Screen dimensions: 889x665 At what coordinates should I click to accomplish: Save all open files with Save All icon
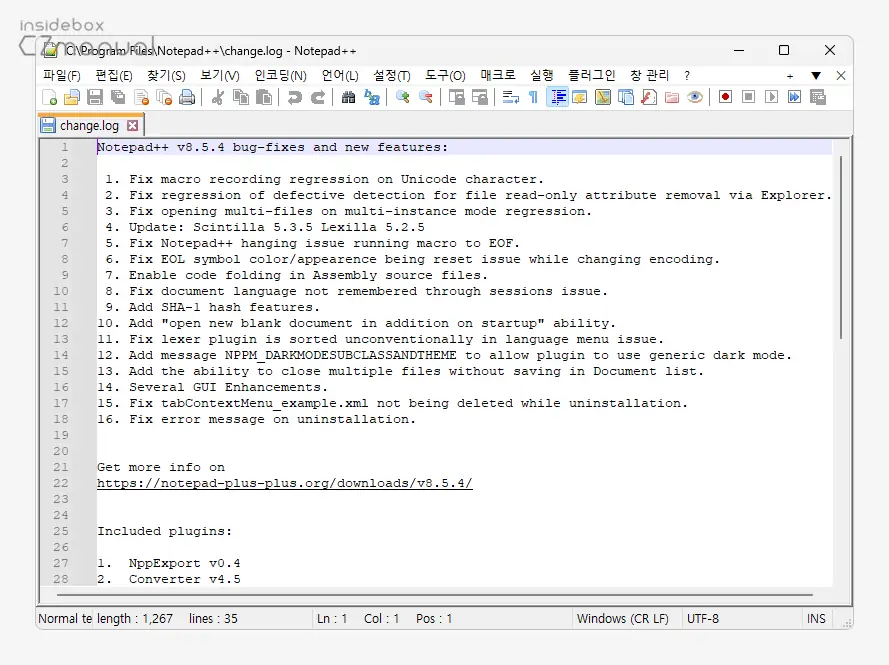117,97
